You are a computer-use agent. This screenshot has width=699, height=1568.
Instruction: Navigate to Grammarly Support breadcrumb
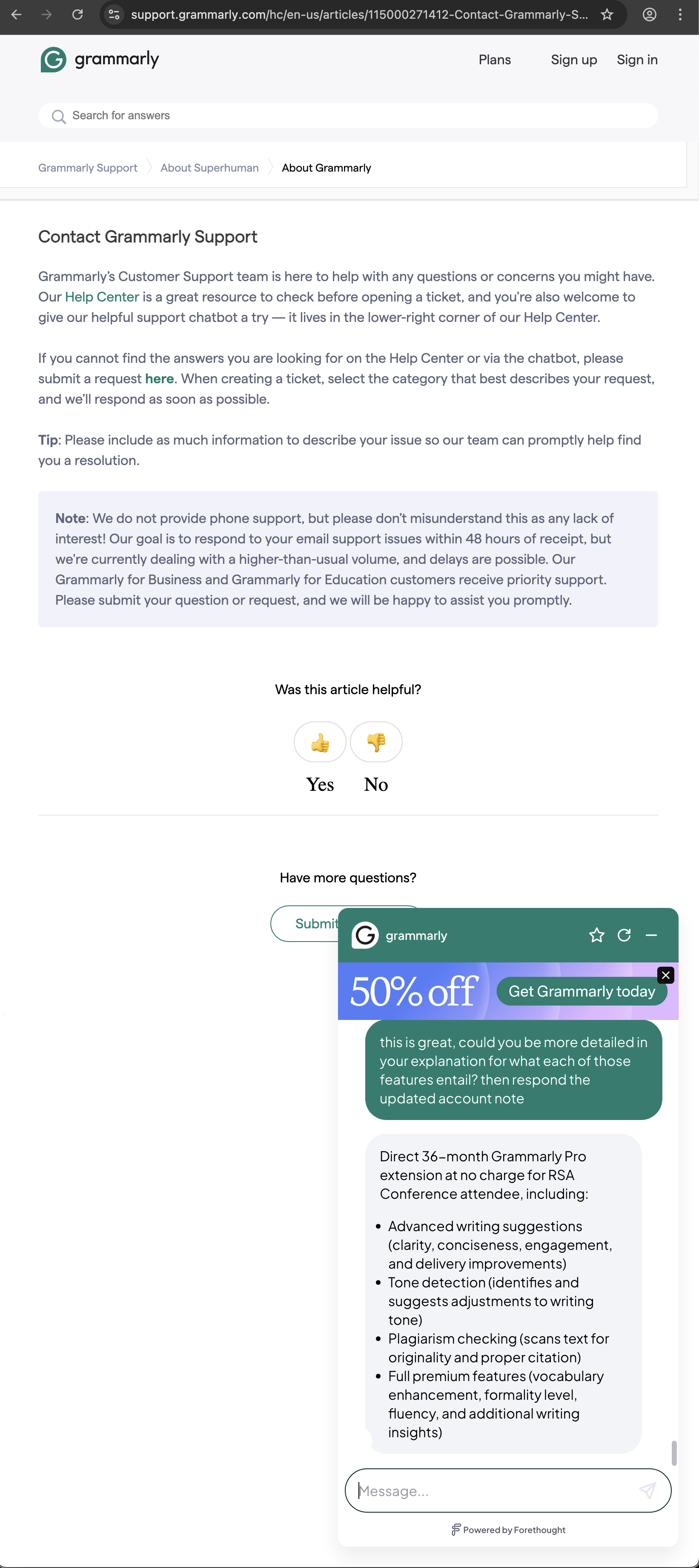coord(87,168)
